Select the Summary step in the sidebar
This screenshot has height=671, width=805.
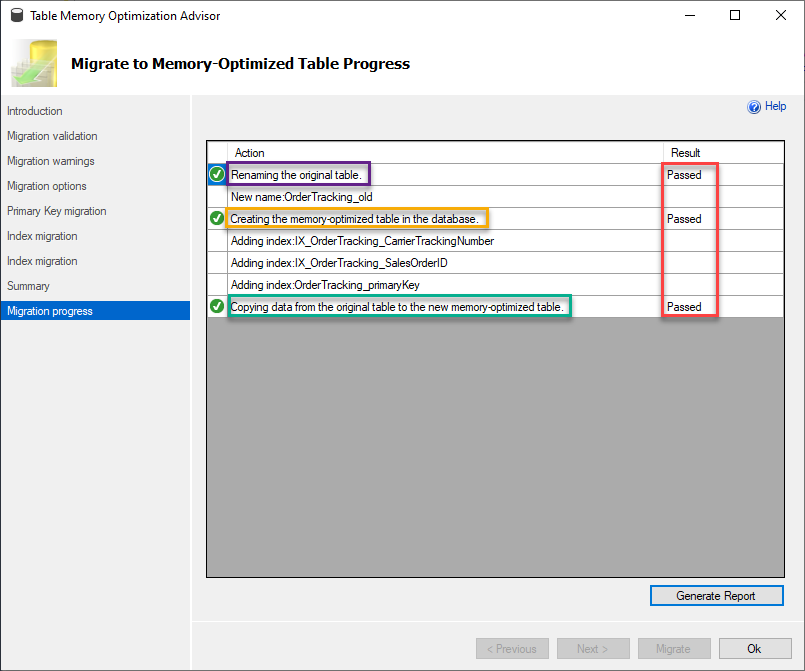click(28, 286)
